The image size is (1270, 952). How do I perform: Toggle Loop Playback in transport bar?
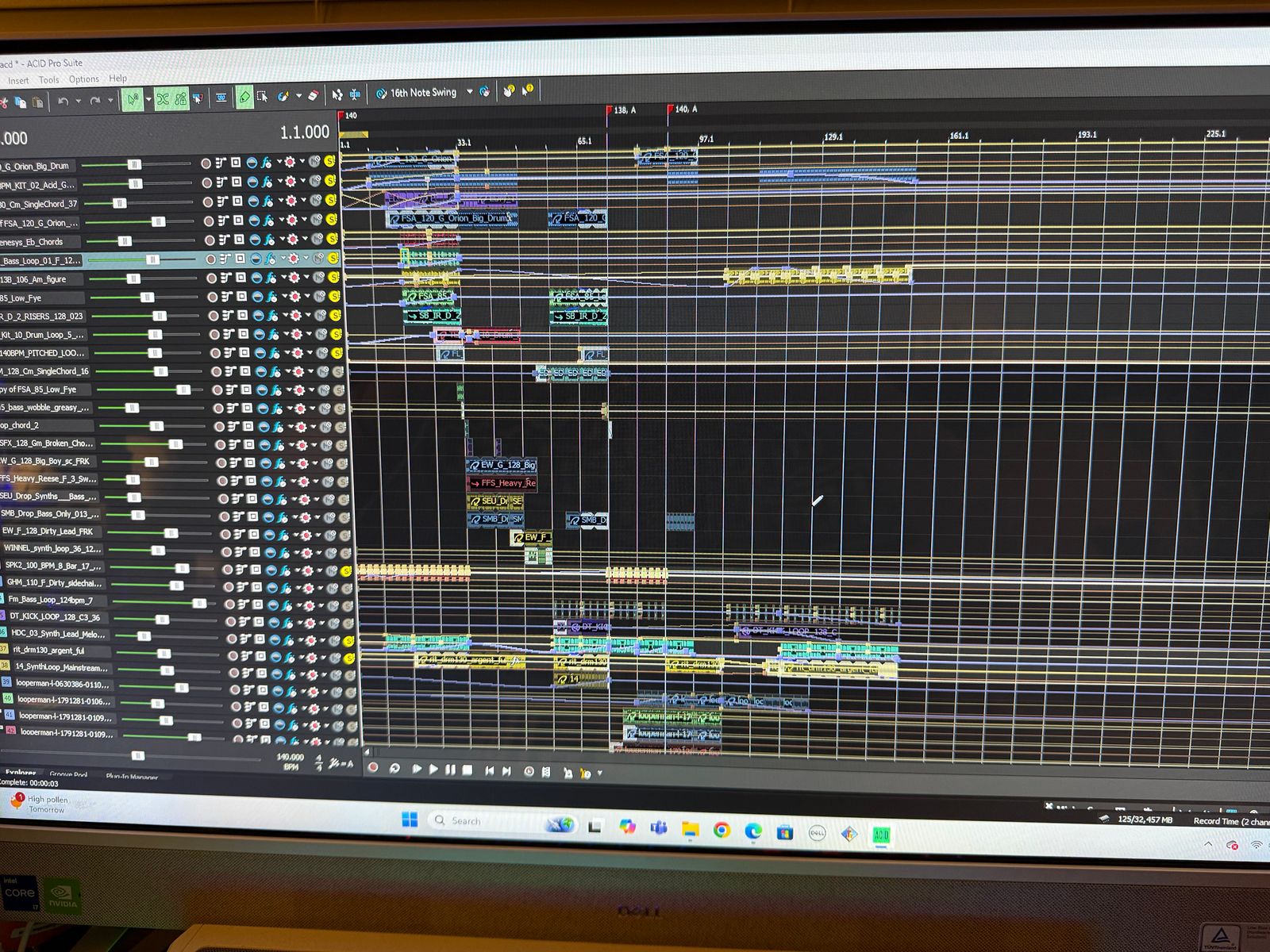394,769
